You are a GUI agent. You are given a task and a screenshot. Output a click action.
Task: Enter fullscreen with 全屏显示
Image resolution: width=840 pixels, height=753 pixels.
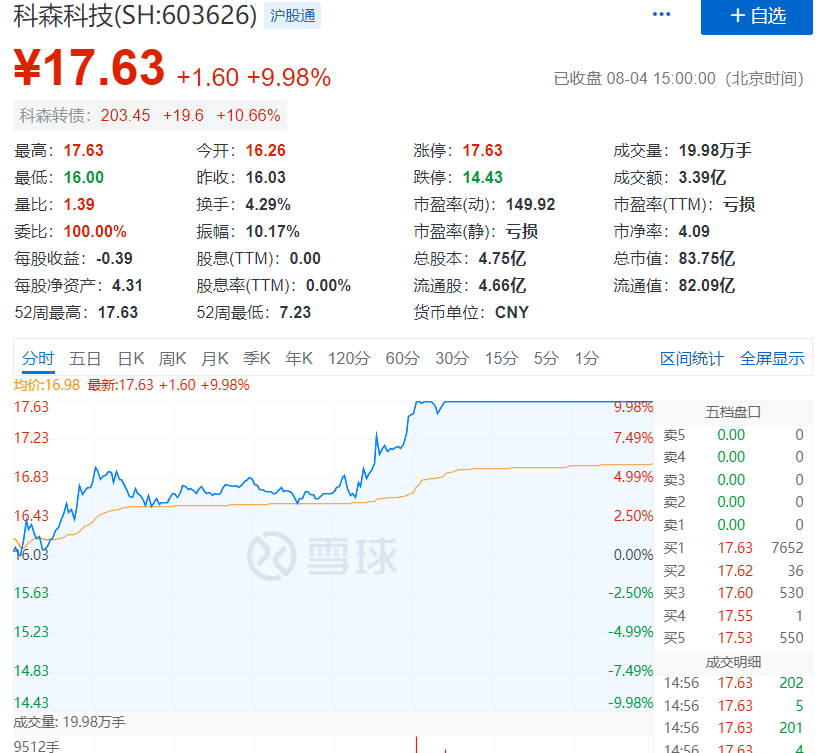click(771, 358)
